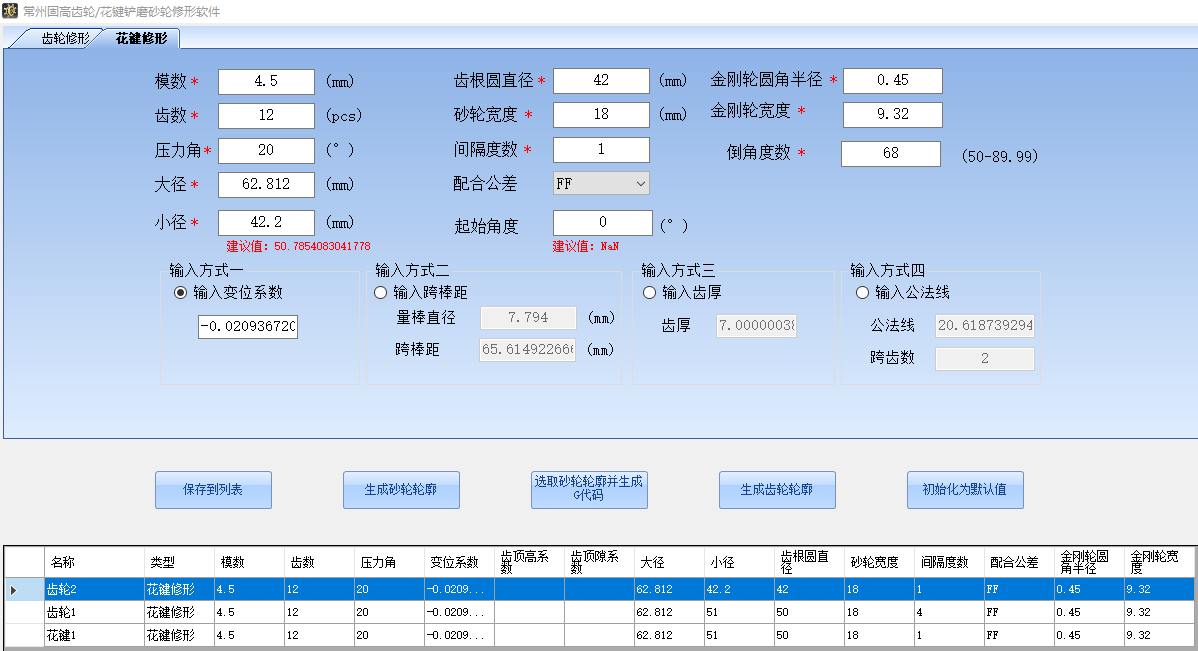The width and height of the screenshot is (1198, 651).
Task: Focus the 模数 input field
Action: click(266, 82)
